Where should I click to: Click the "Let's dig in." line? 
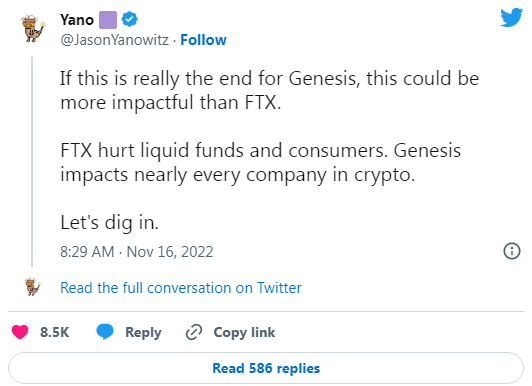click(x=109, y=223)
